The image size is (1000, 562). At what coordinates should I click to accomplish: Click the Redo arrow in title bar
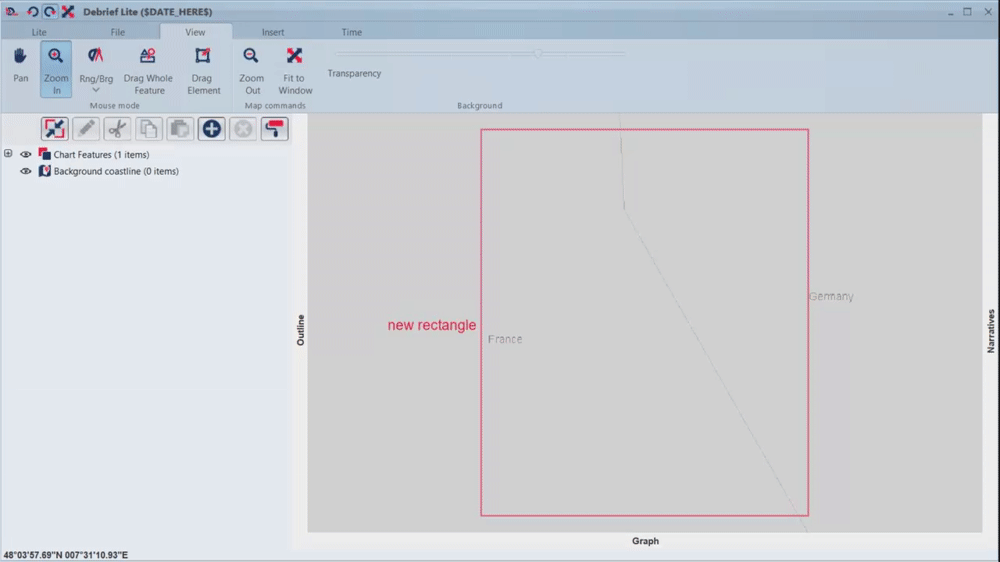coord(50,11)
